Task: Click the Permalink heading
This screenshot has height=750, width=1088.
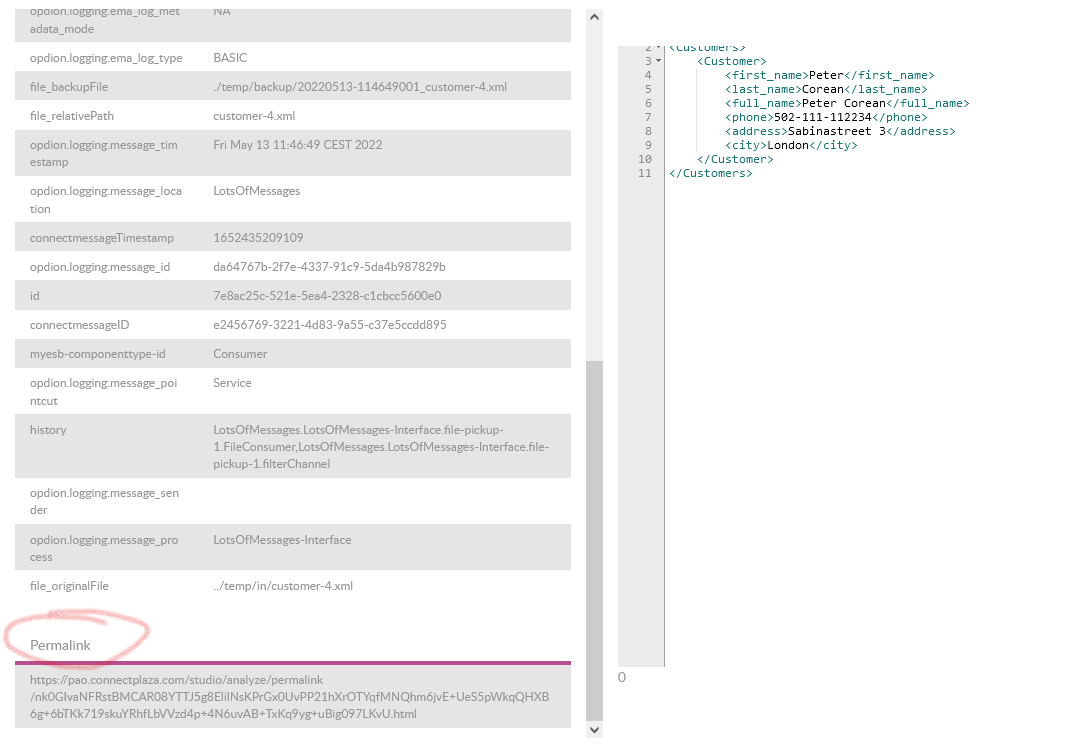Action: 60,645
